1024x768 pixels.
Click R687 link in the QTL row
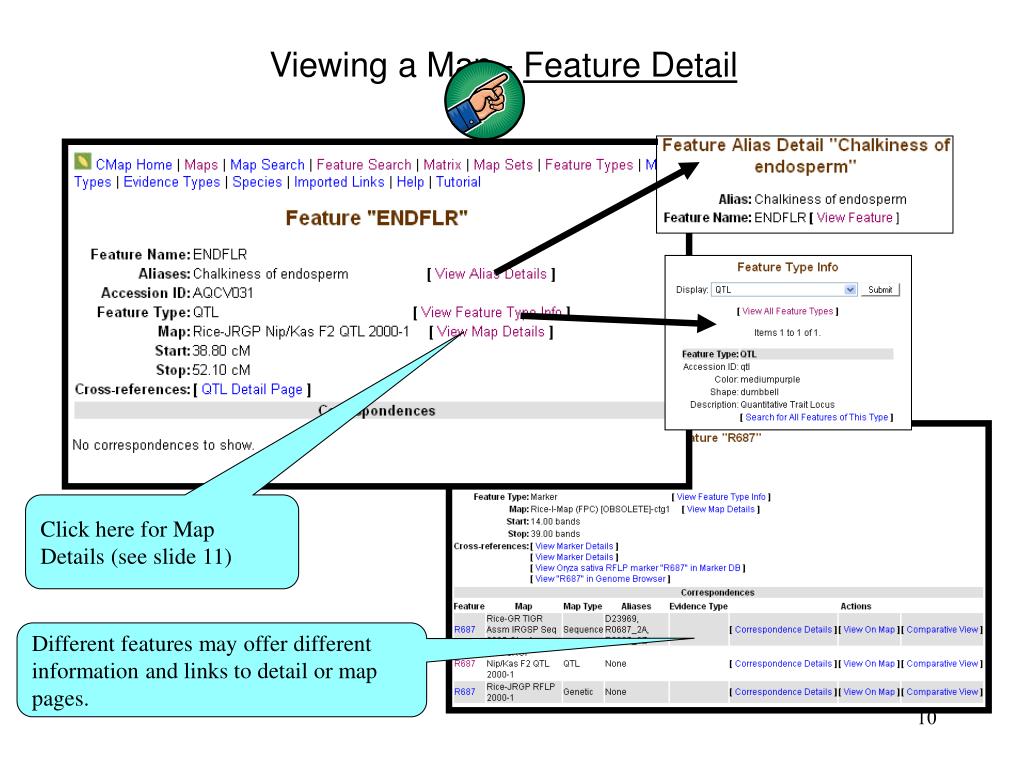pos(464,664)
